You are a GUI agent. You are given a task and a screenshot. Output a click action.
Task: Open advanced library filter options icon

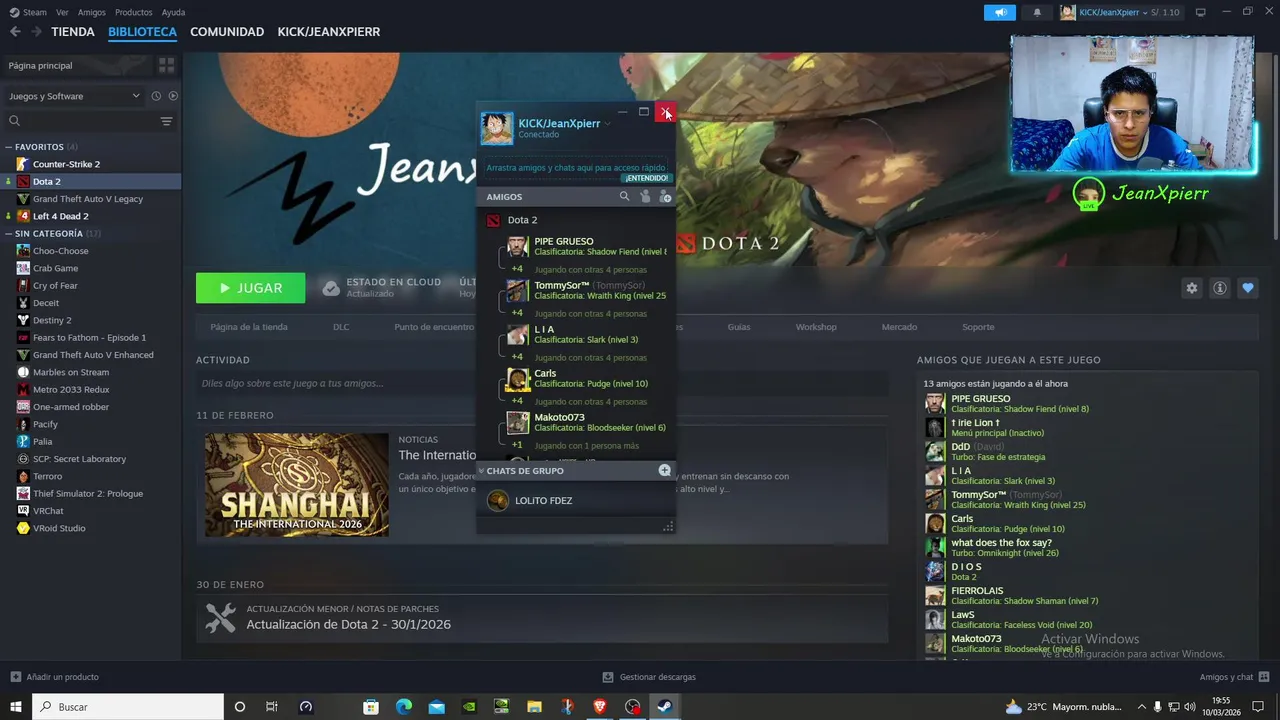tap(166, 121)
